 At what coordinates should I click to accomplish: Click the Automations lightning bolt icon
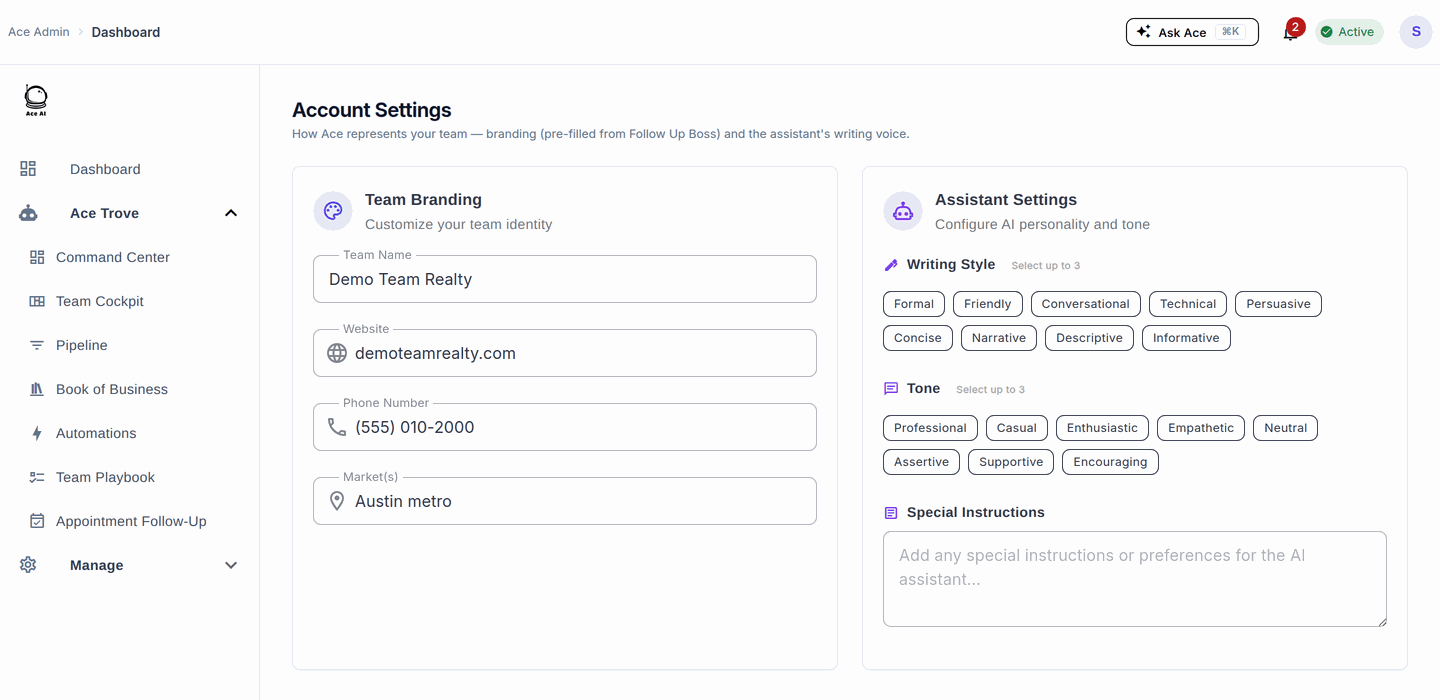(x=37, y=433)
